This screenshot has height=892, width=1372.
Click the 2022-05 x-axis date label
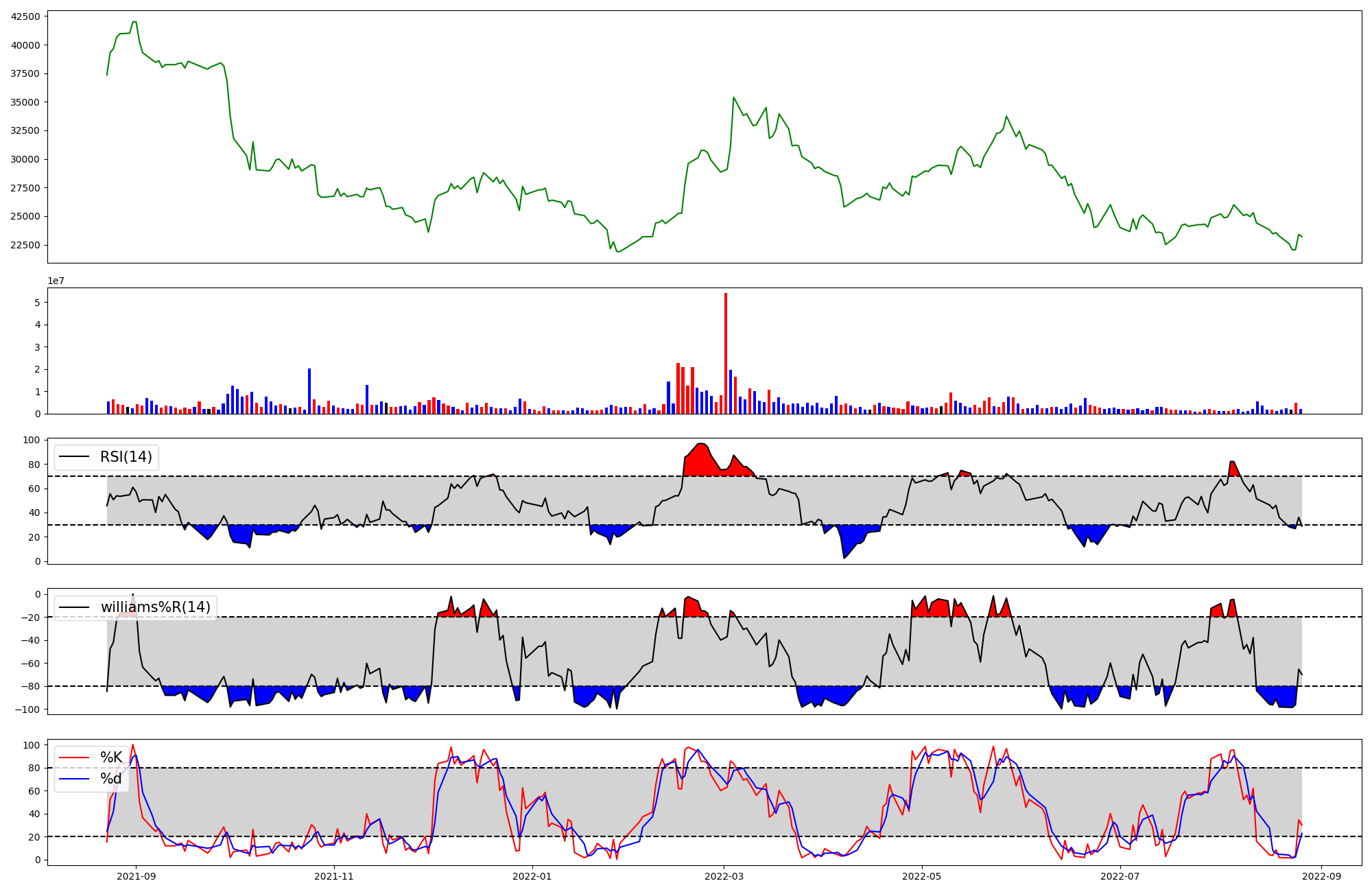point(921,876)
